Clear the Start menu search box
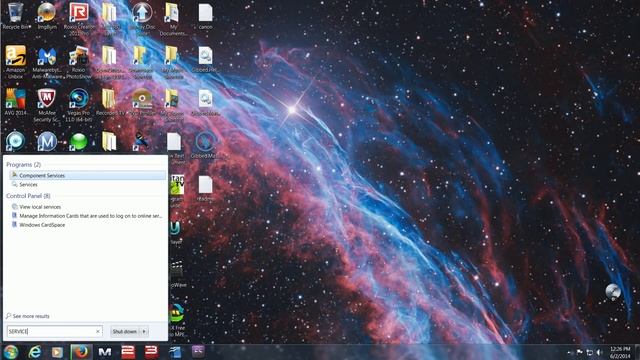The image size is (640, 360). click(98, 331)
